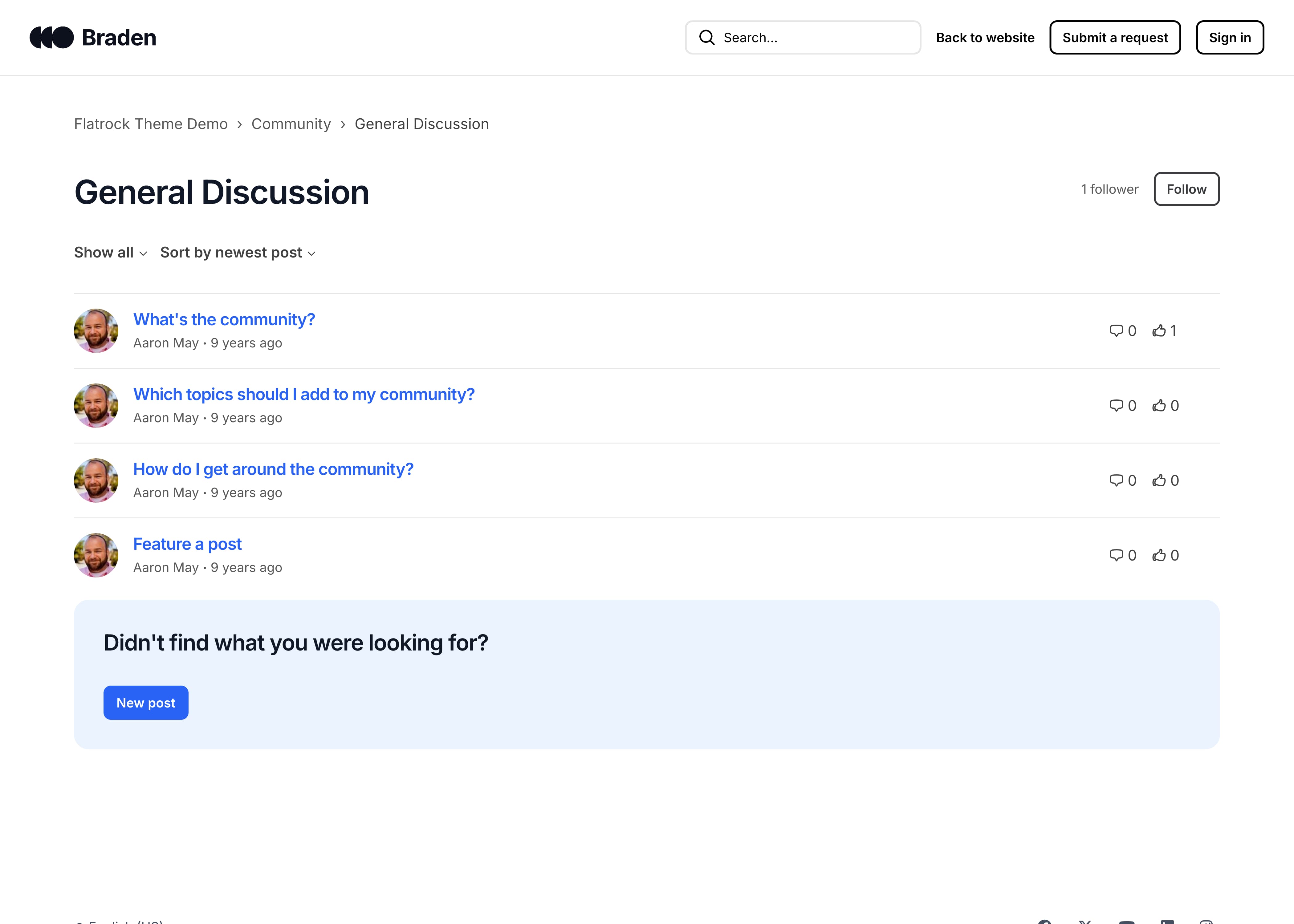Screen dimensions: 1294x924
Task: Go to Community breadcrumb link
Action: [291, 124]
